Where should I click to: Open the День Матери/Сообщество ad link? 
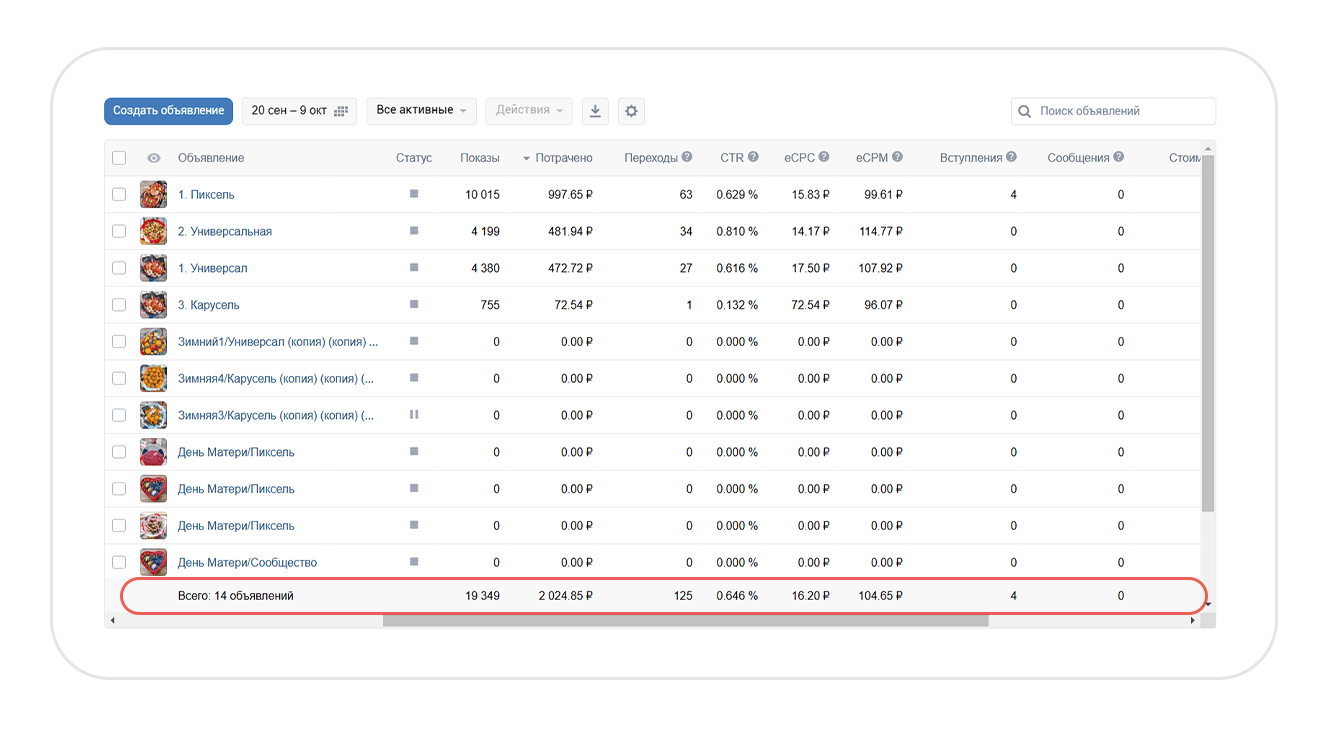point(247,563)
